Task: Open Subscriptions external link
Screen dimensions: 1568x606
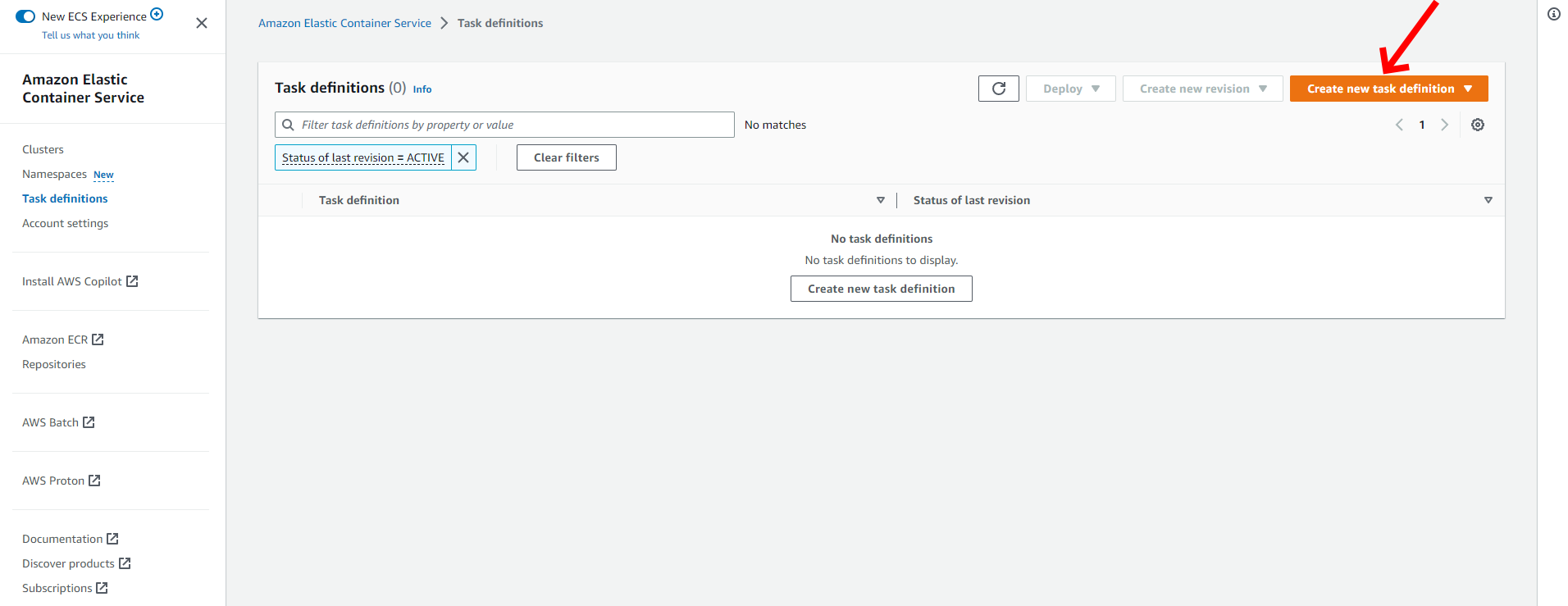Action: 65,588
